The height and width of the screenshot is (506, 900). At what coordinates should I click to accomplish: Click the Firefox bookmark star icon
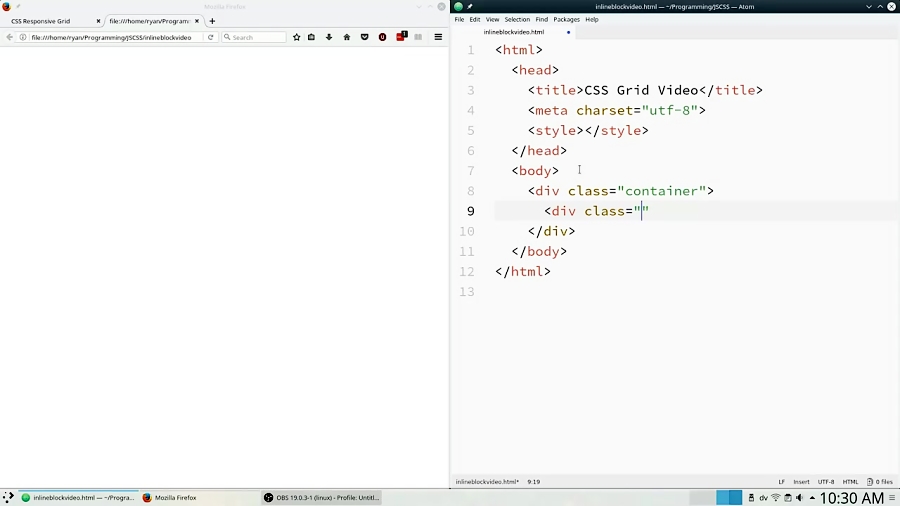(296, 37)
